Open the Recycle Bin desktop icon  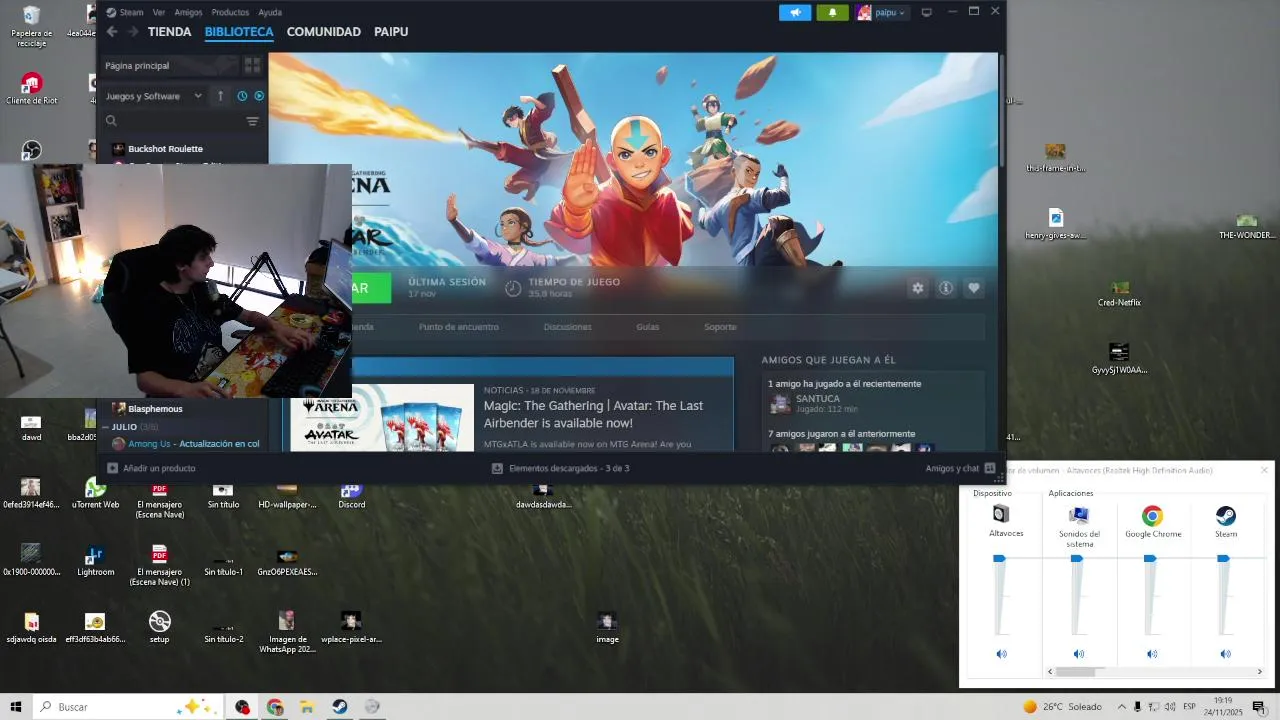[x=31, y=26]
